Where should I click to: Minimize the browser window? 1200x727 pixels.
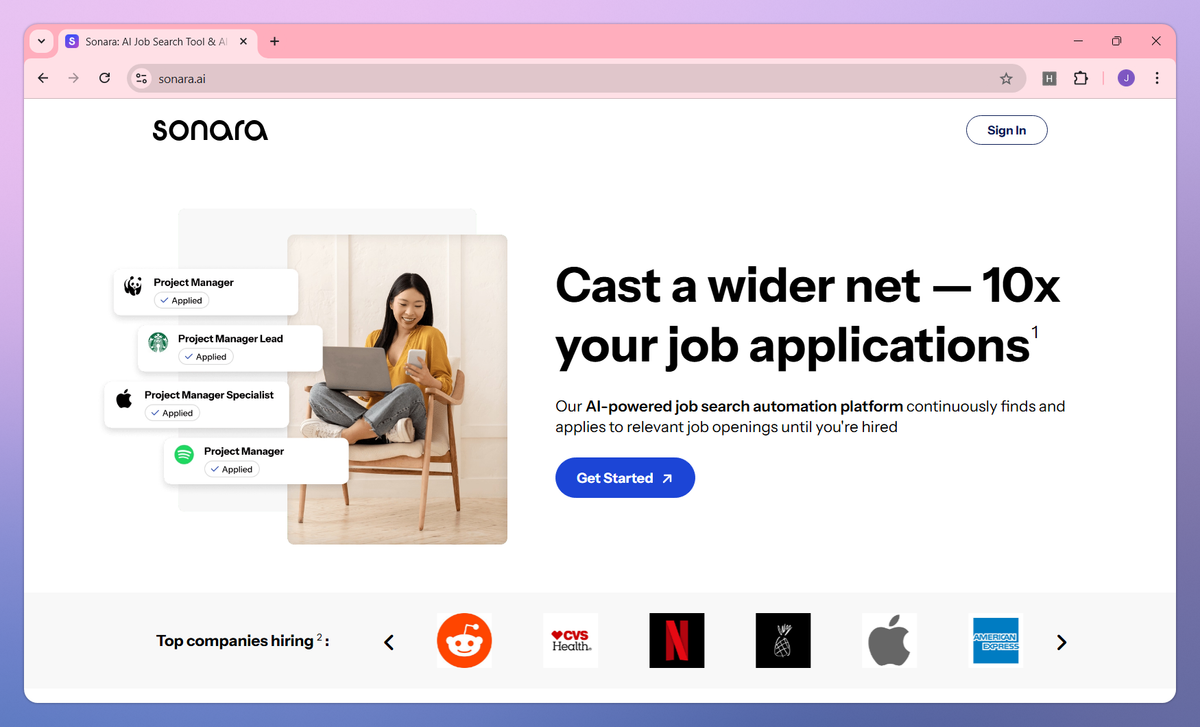click(1079, 41)
